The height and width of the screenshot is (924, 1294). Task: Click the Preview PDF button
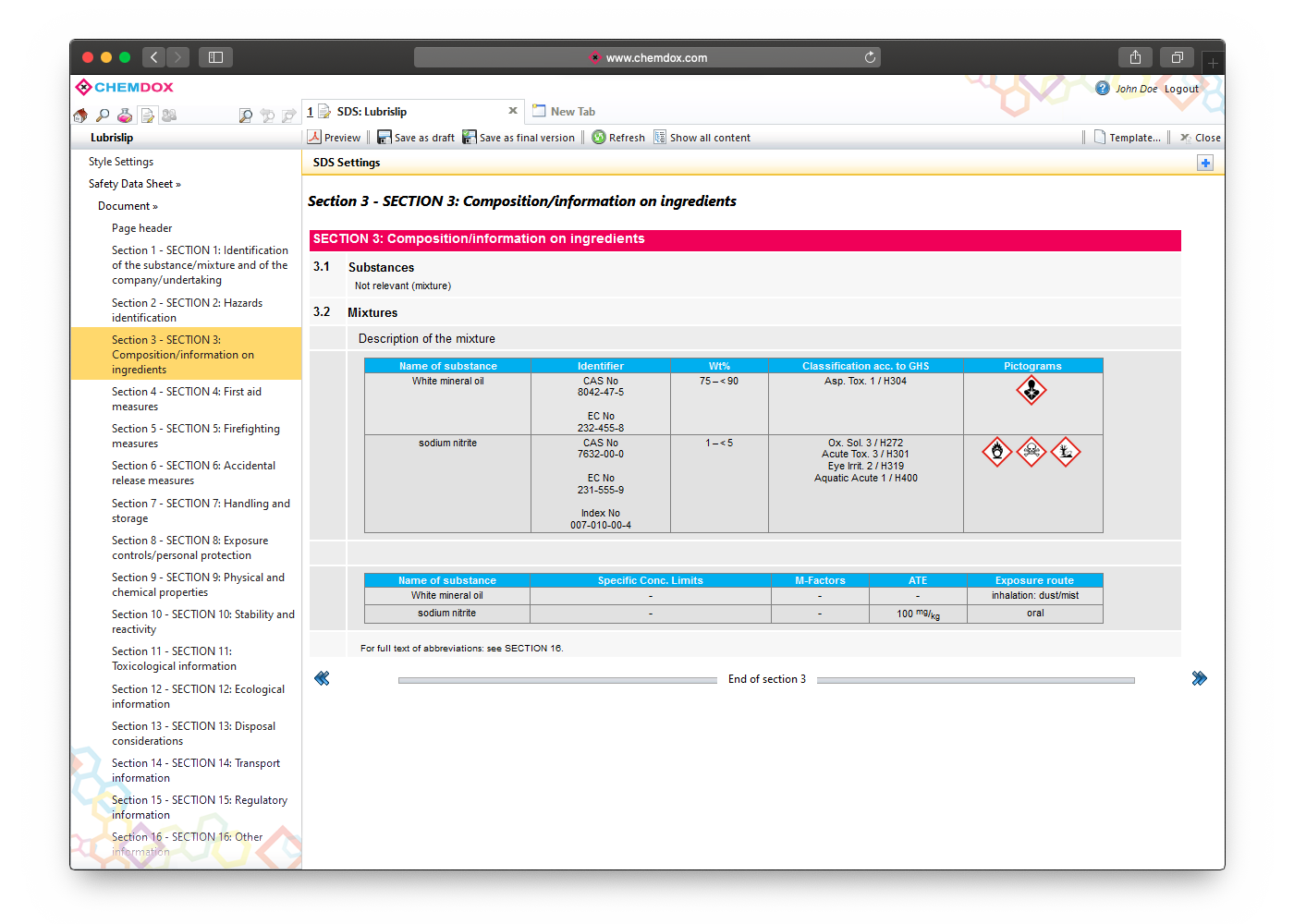tap(335, 138)
